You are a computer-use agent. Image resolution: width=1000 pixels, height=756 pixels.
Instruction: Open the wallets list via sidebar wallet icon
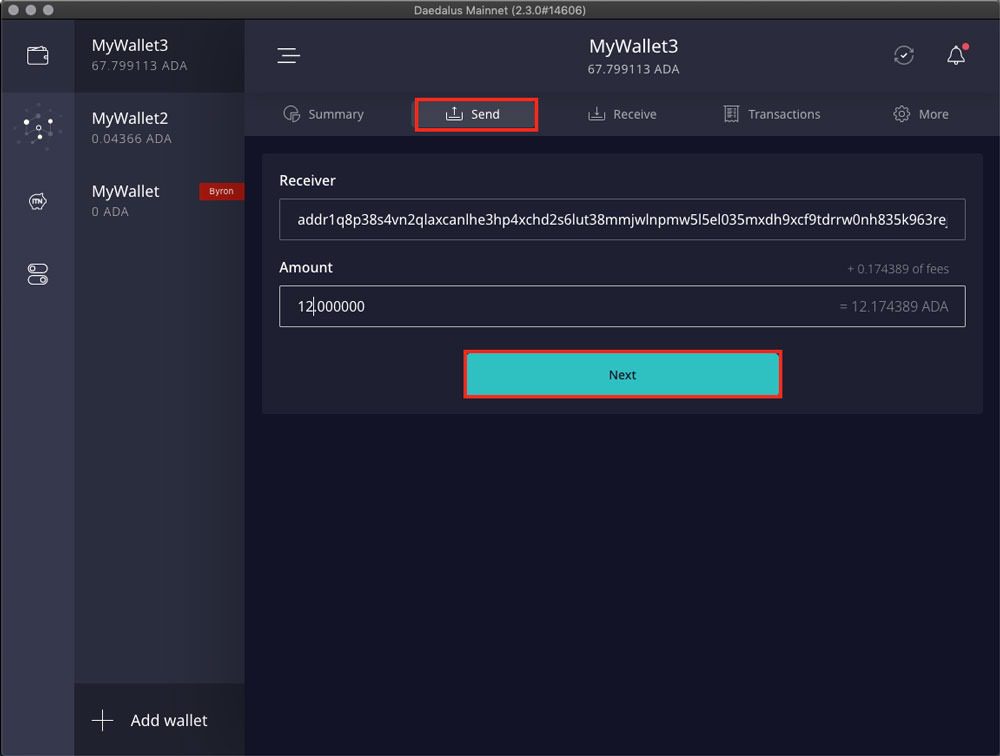pos(37,55)
